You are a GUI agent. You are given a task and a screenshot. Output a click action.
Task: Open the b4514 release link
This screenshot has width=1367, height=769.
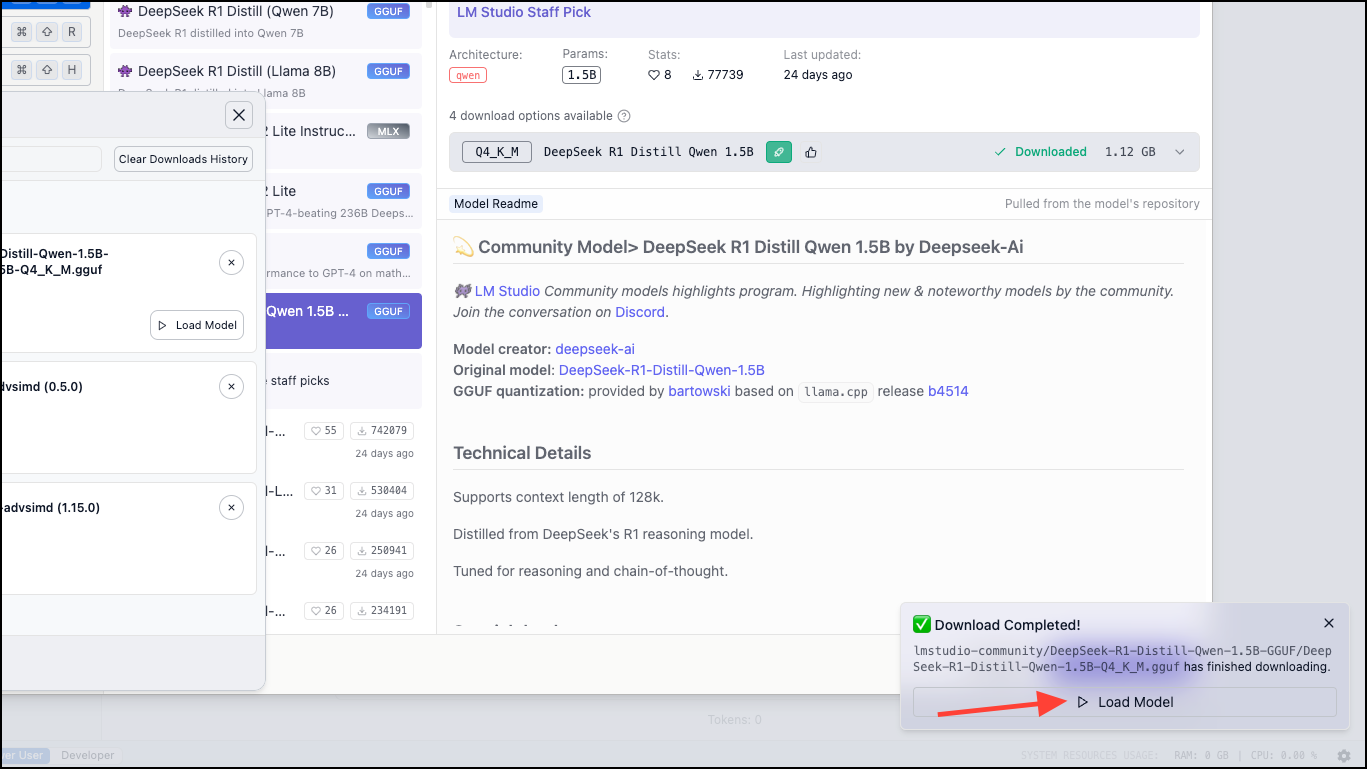tap(948, 391)
